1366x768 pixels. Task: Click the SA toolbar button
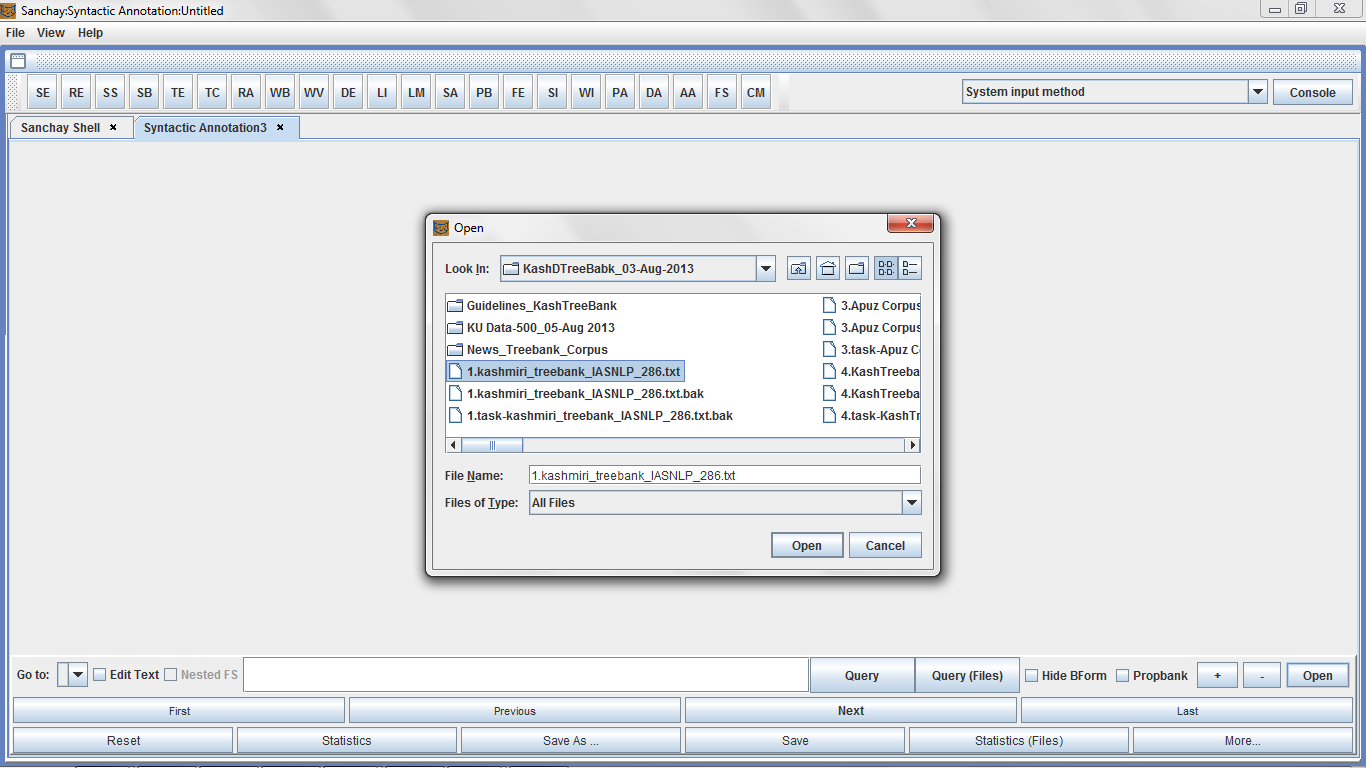pos(450,93)
